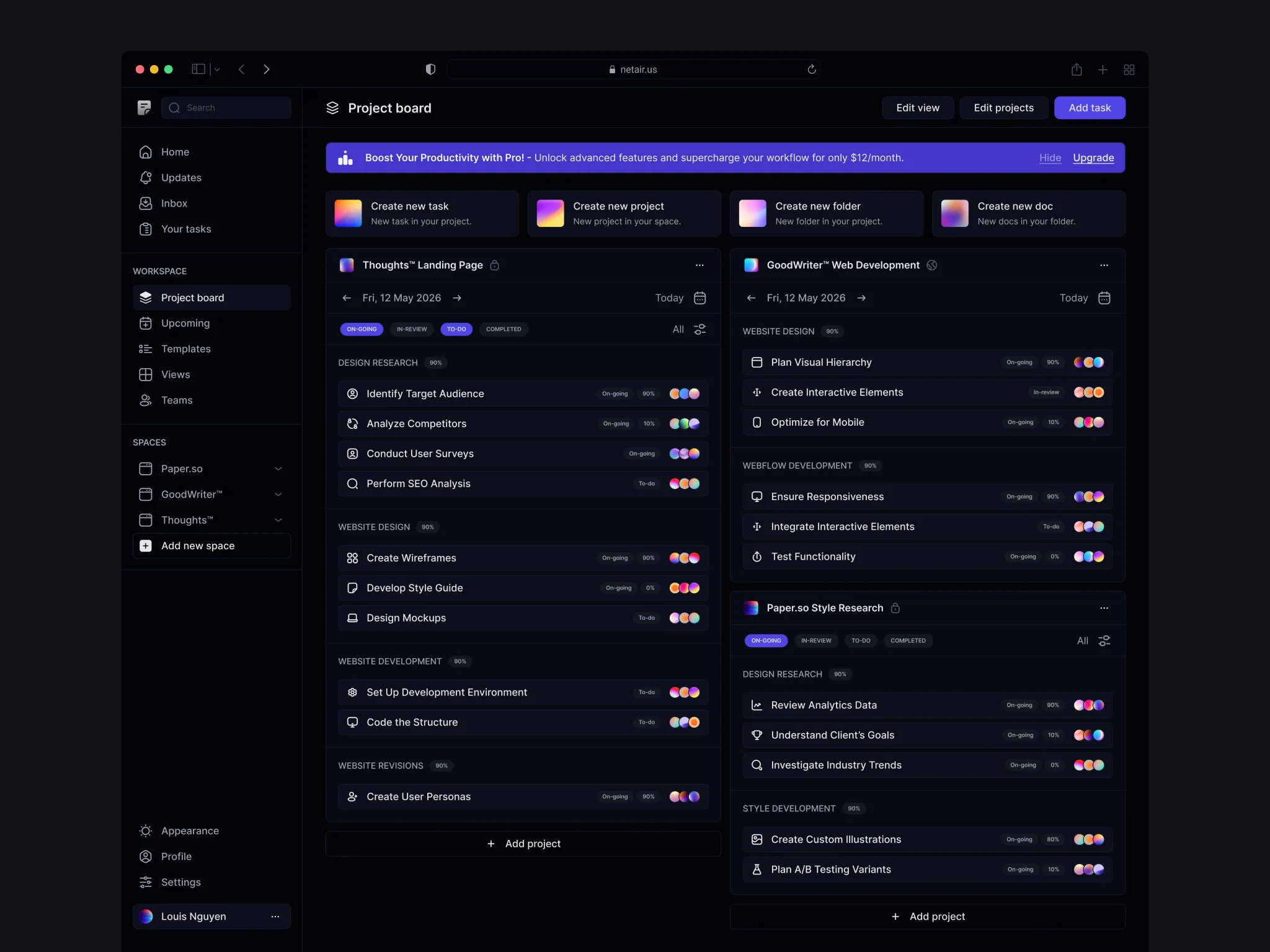Open more options for Paper.so Style Research
Image resolution: width=1270 pixels, height=952 pixels.
point(1104,608)
